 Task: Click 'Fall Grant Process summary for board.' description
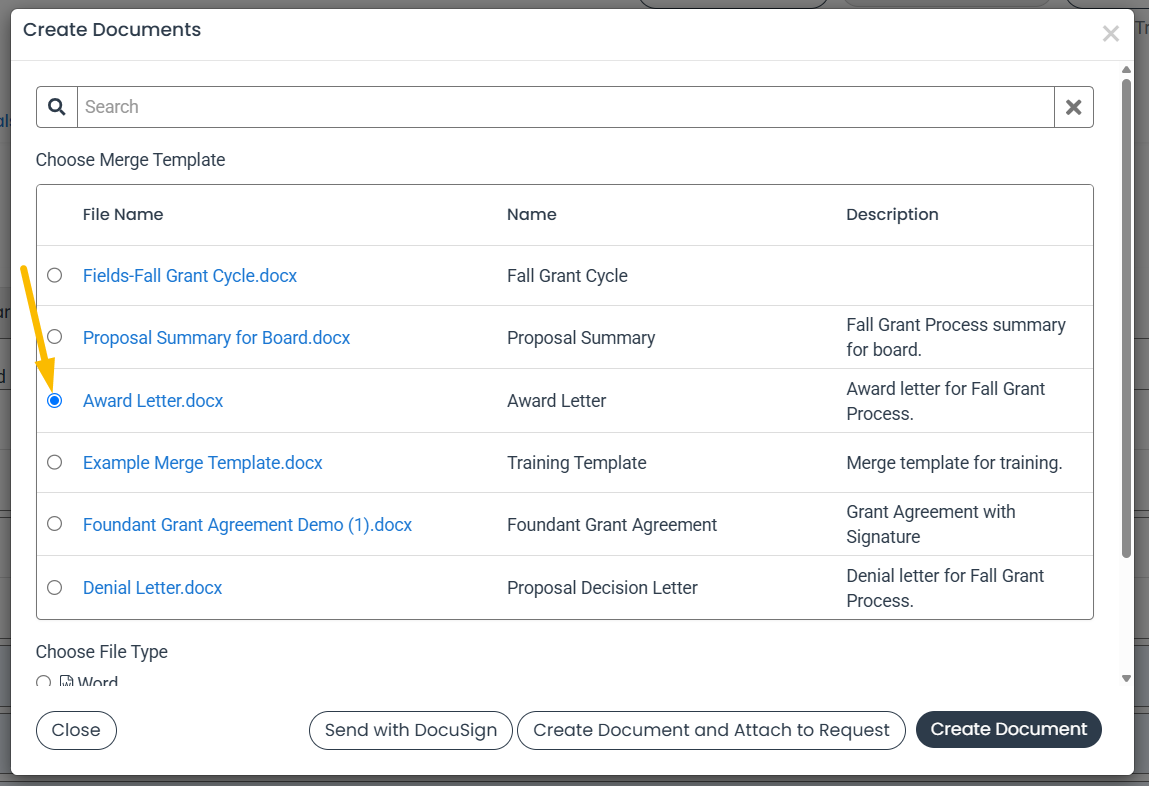(956, 337)
